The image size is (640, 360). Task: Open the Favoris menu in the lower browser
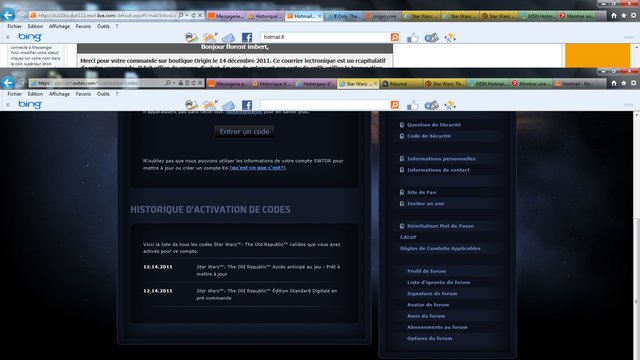[x=83, y=94]
